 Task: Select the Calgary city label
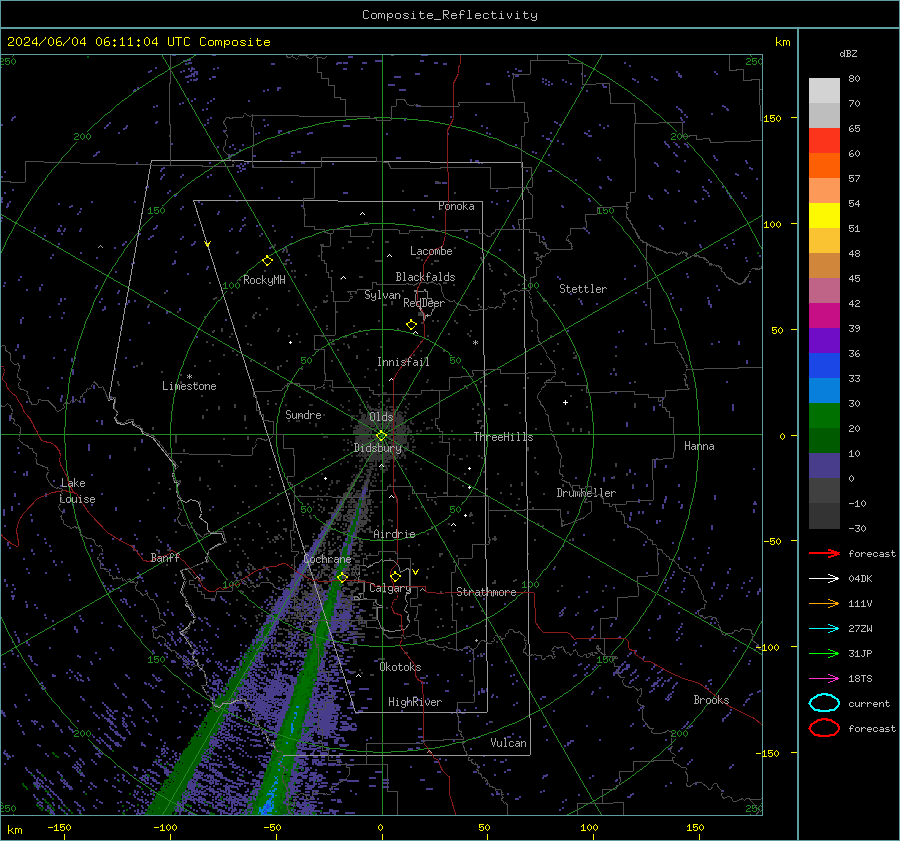390,588
